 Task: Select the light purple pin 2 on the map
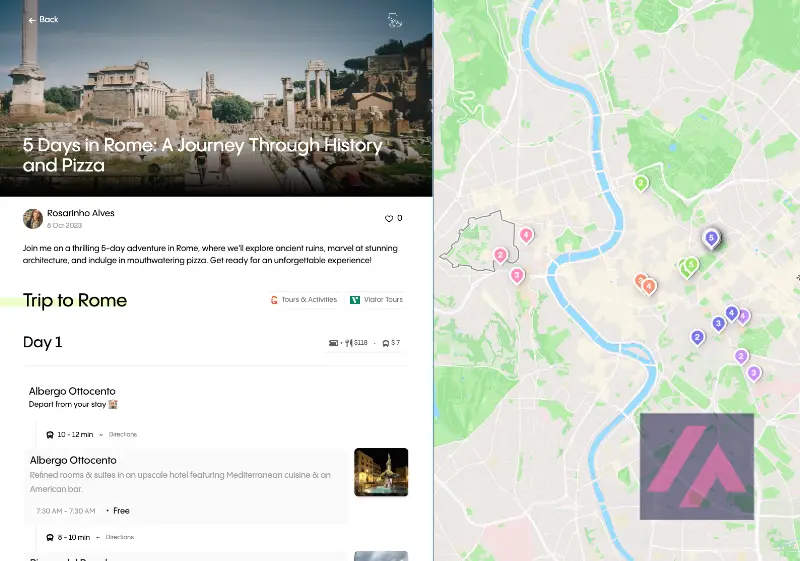click(741, 356)
